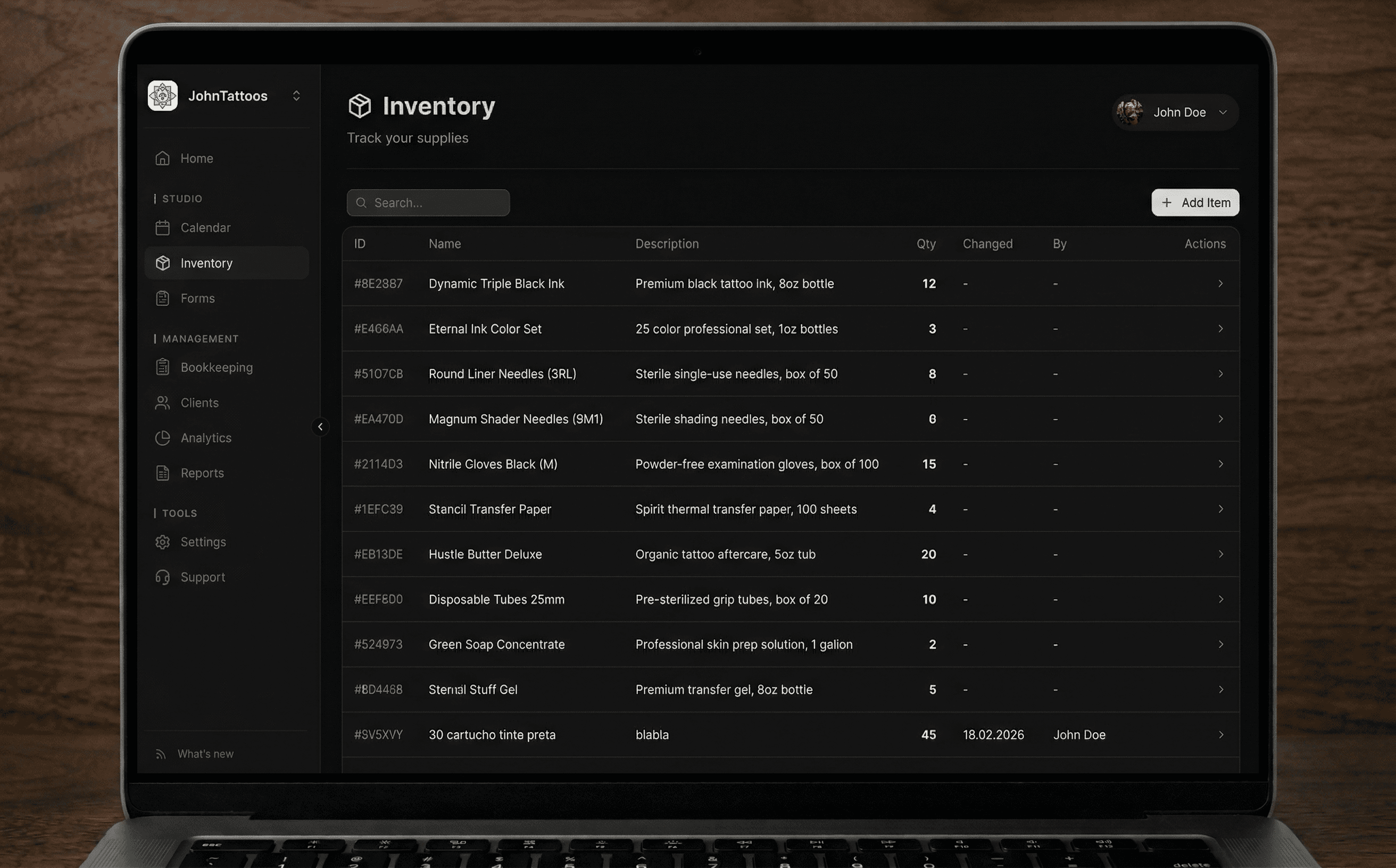
Task: Click the Bookkeeping icon in sidebar
Action: (162, 368)
